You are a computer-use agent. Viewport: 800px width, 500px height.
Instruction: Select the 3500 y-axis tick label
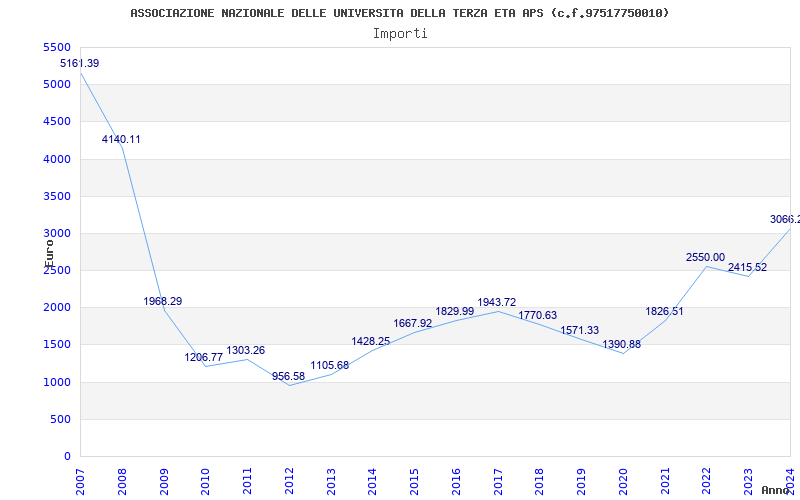(57, 196)
